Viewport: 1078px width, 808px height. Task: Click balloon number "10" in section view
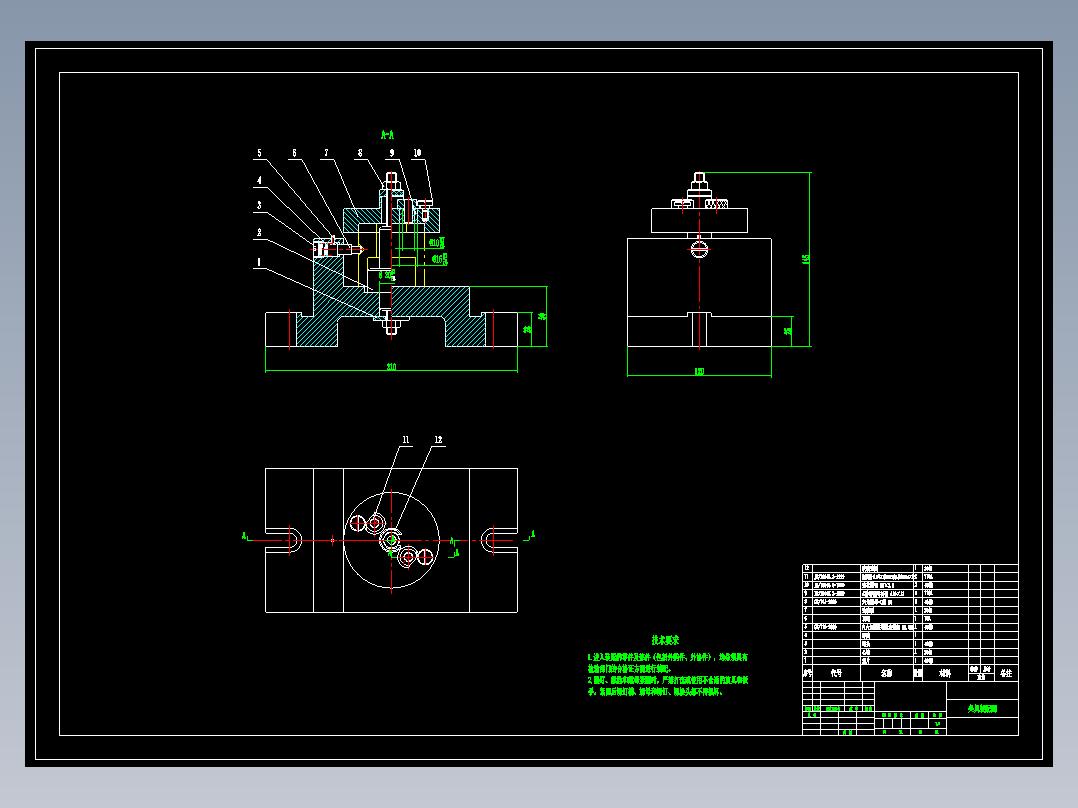[x=417, y=153]
